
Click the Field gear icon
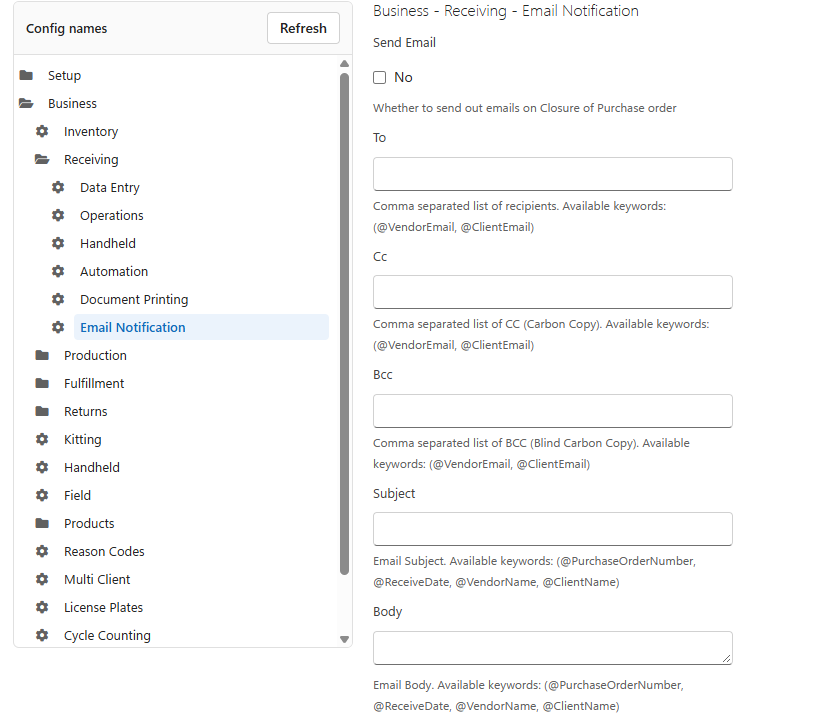click(42, 496)
